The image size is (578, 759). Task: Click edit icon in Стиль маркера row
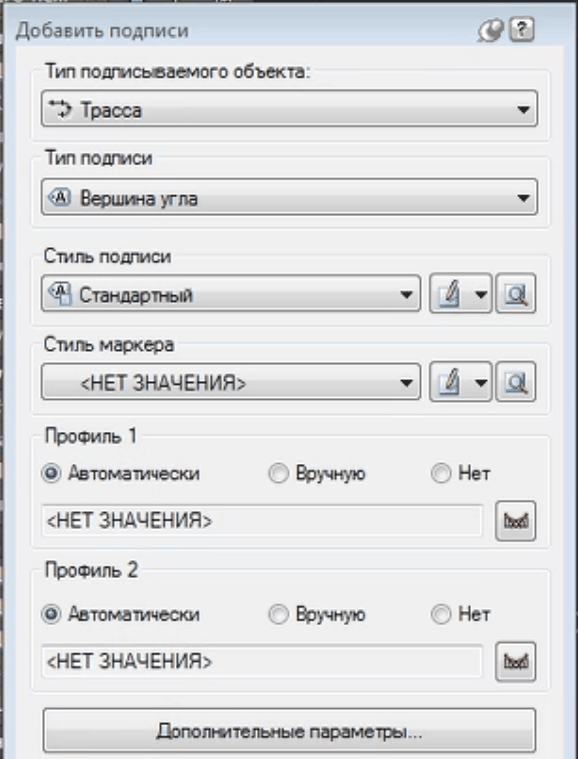click(449, 382)
